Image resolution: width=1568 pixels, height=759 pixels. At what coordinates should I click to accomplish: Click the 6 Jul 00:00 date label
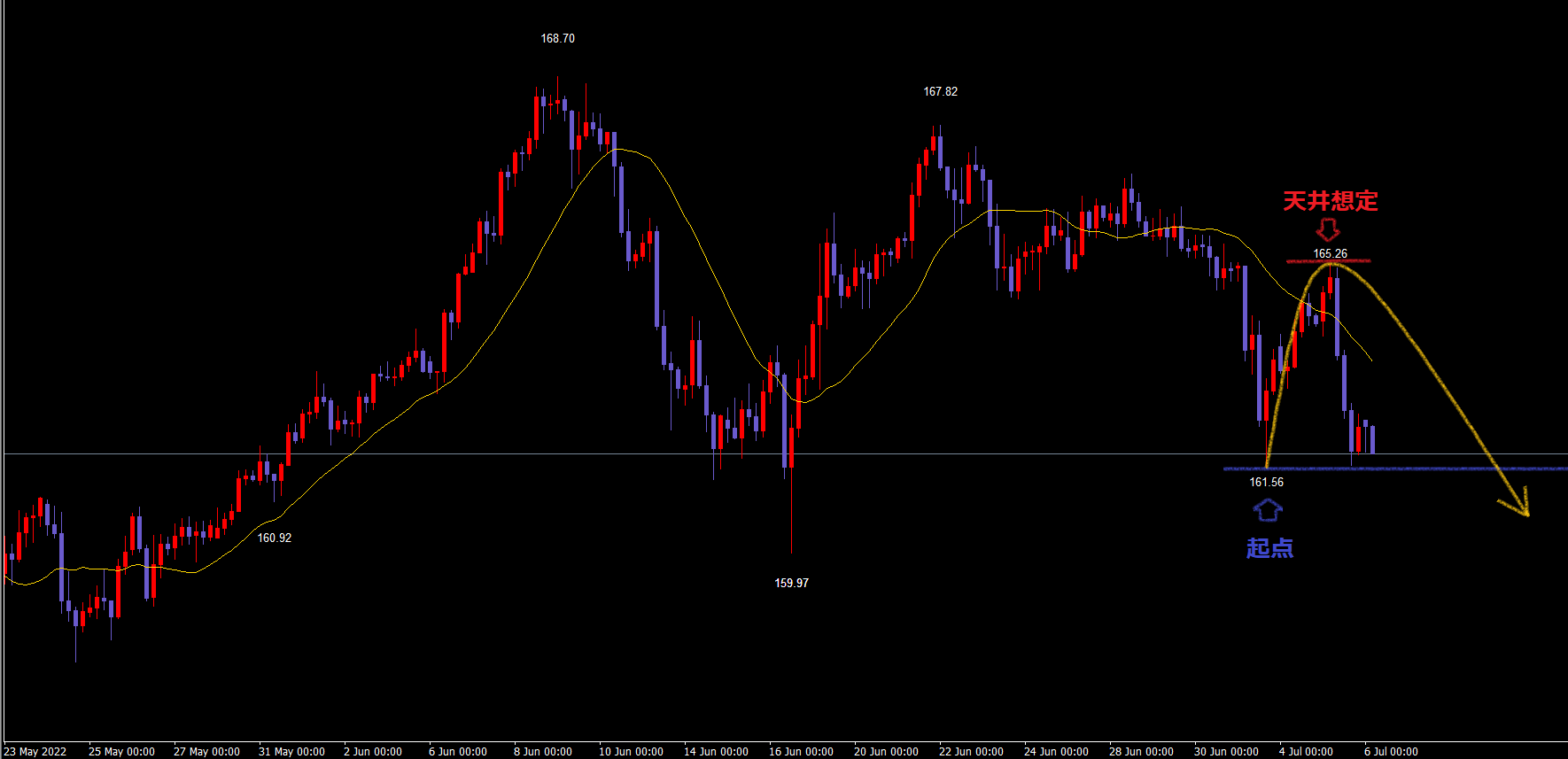(x=1391, y=751)
